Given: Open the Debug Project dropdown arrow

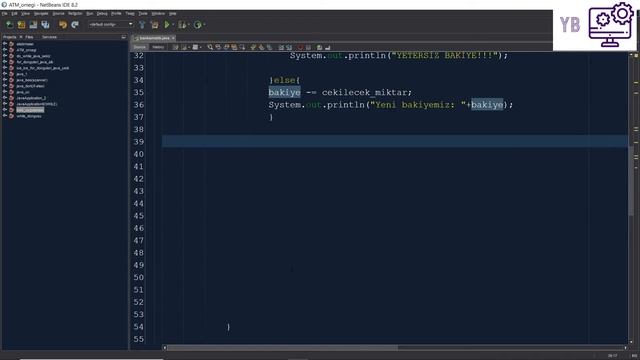Looking at the screenshot, I should tap(188, 25).
